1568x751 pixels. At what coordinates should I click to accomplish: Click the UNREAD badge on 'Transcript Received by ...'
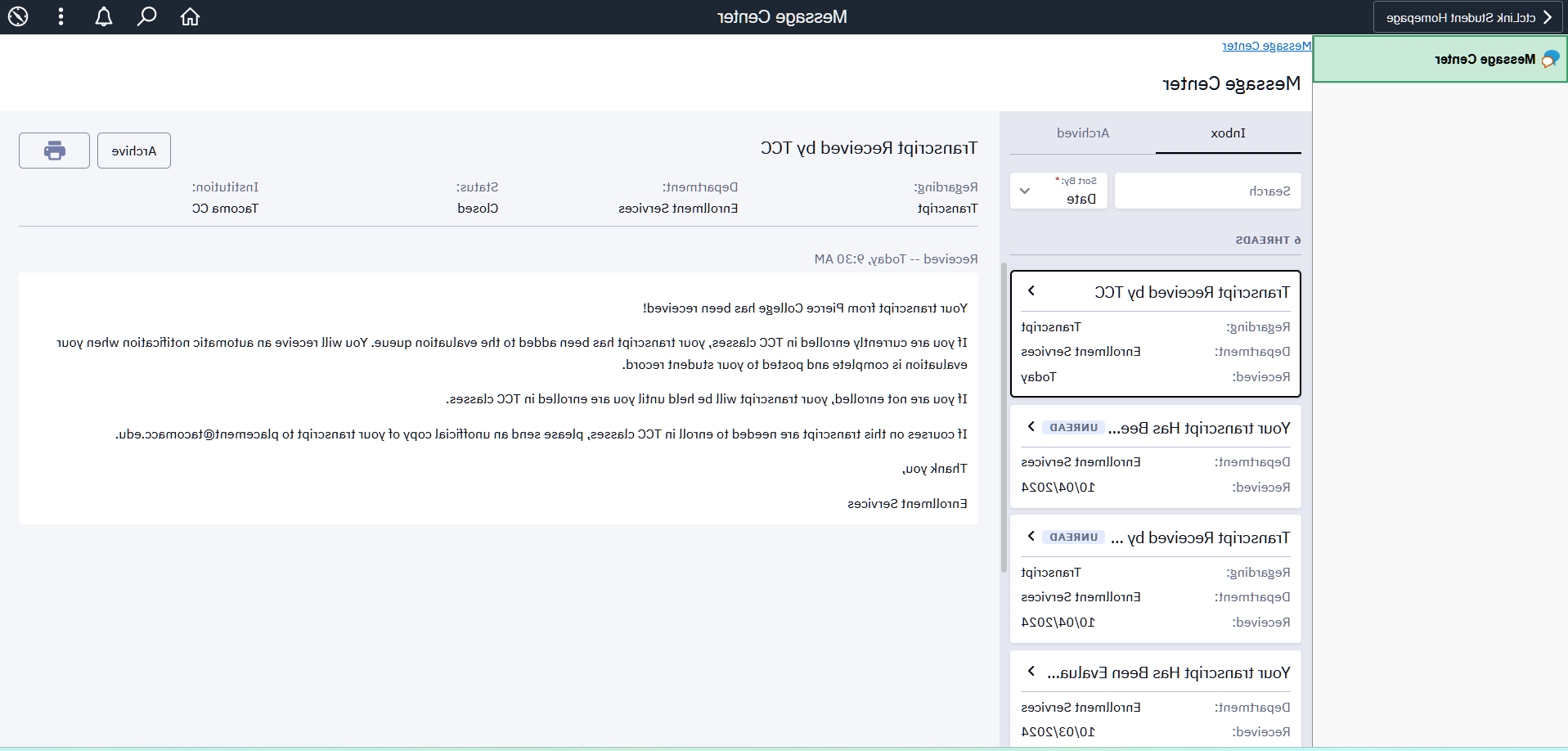(1074, 537)
